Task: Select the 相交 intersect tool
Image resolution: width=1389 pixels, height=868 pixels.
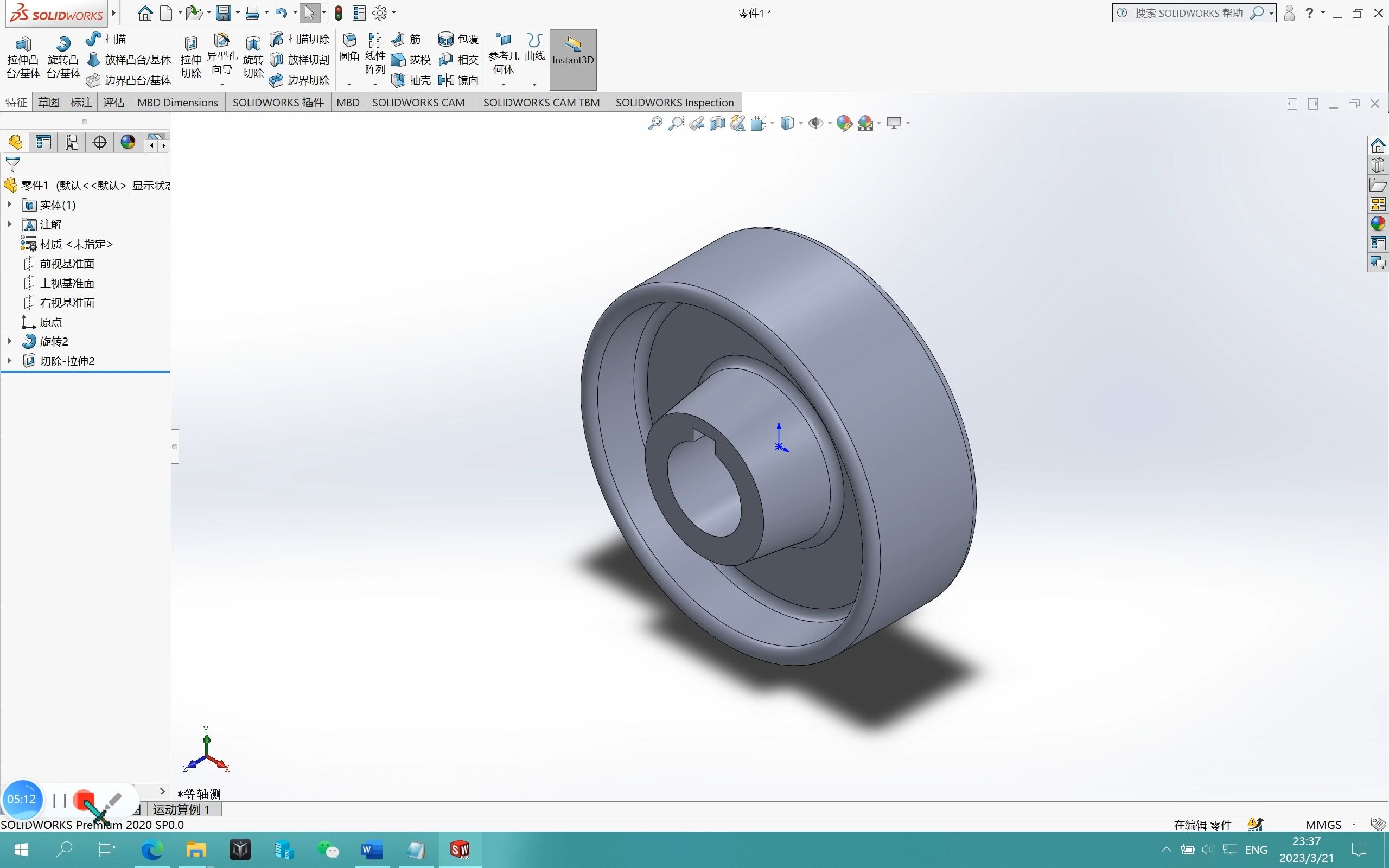Action: [458, 60]
